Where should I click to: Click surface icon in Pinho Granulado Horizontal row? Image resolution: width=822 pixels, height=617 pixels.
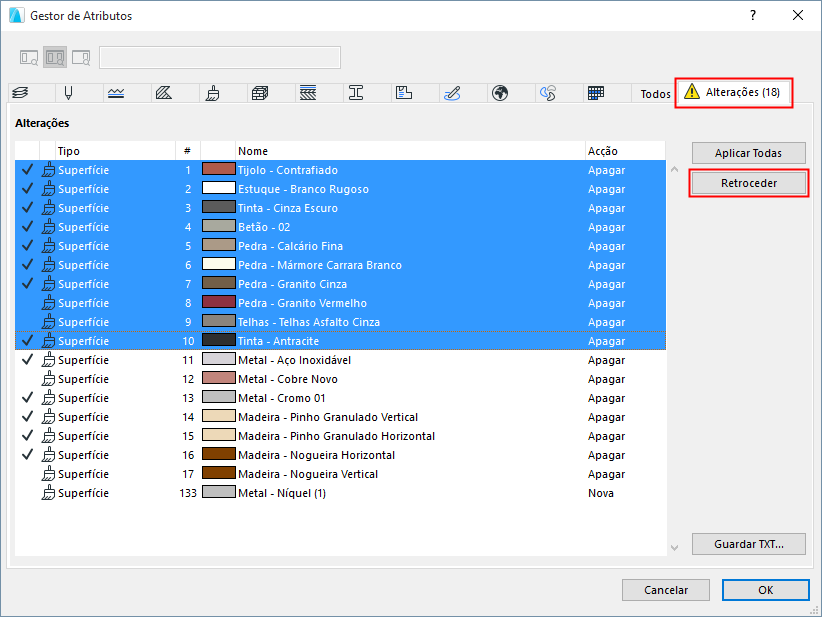pos(48,436)
